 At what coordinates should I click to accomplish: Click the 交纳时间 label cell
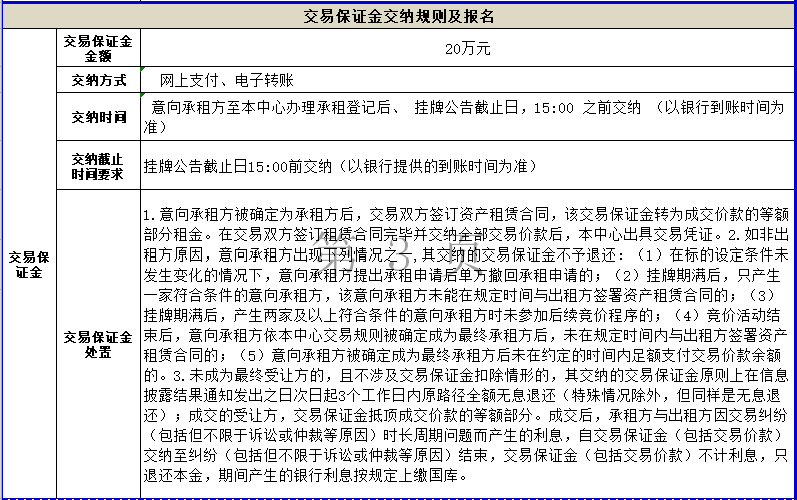98,117
